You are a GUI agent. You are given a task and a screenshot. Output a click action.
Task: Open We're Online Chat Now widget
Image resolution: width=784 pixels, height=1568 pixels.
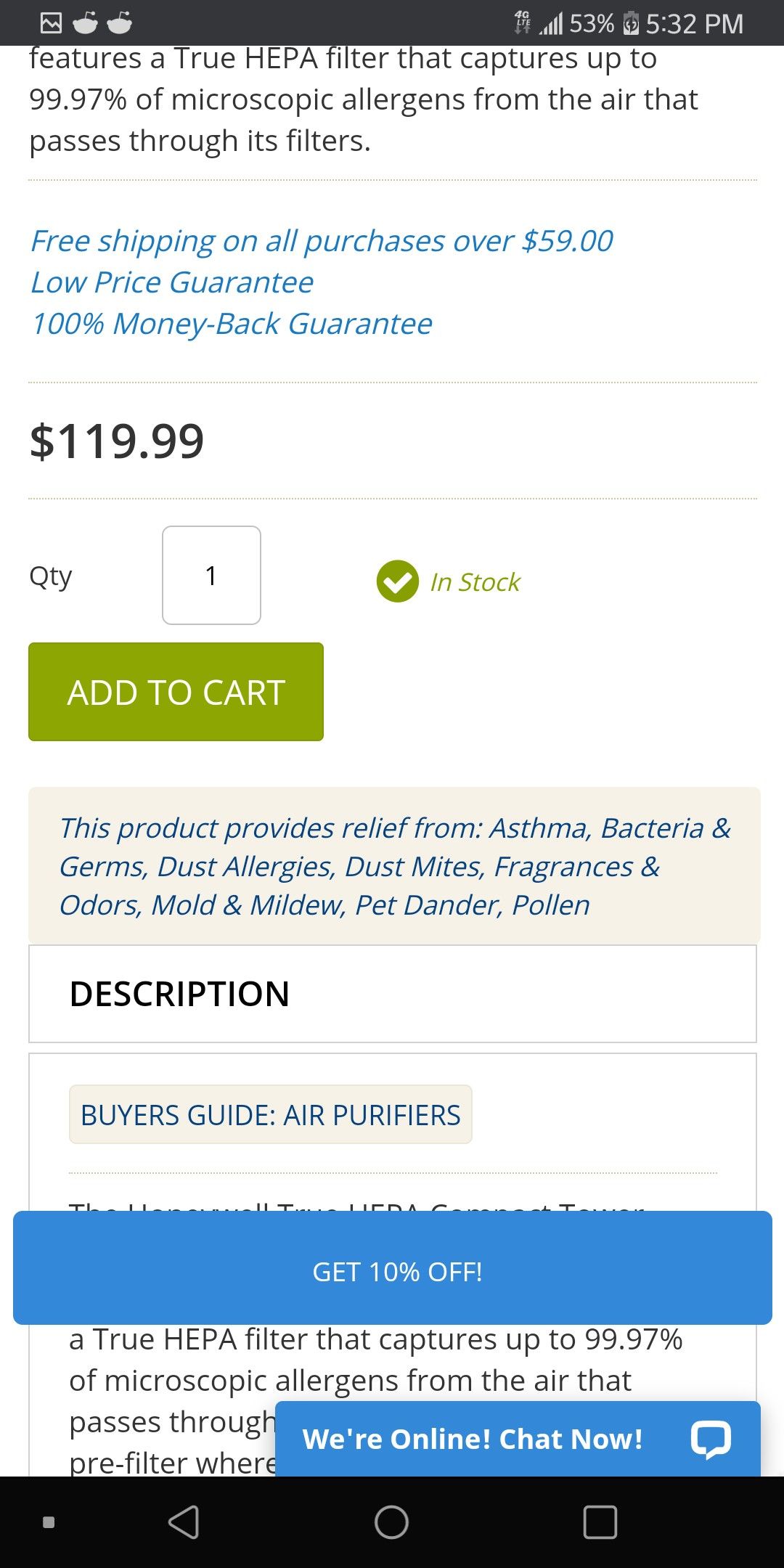tap(518, 1439)
